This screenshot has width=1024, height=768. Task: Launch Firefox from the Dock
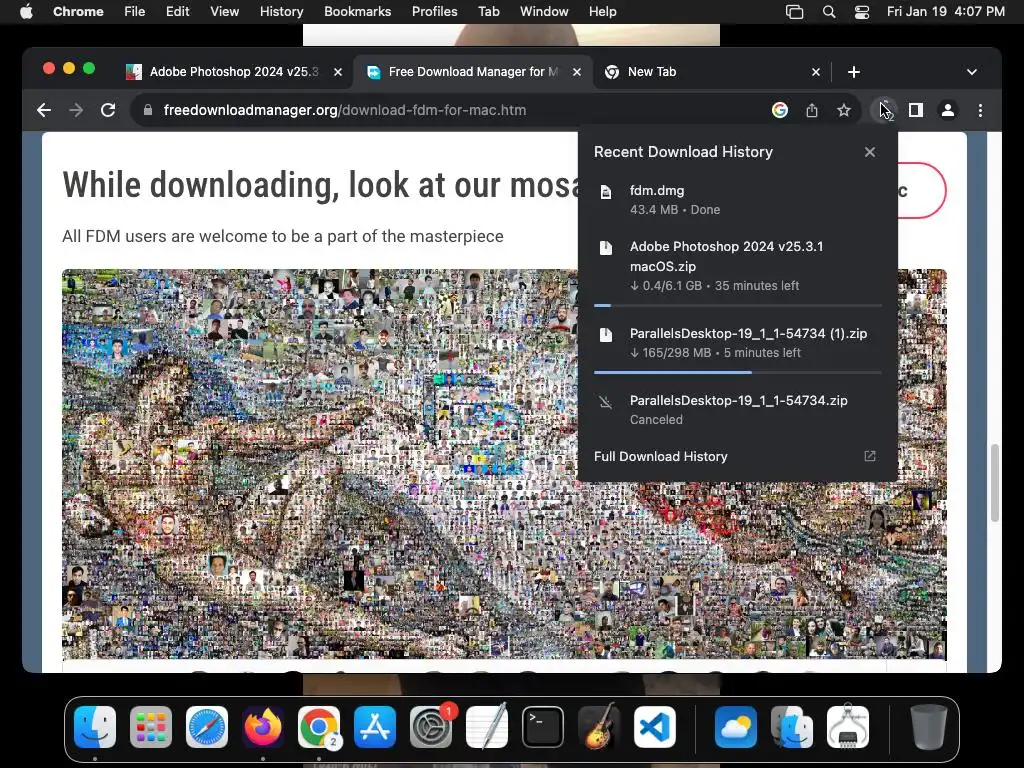point(263,727)
